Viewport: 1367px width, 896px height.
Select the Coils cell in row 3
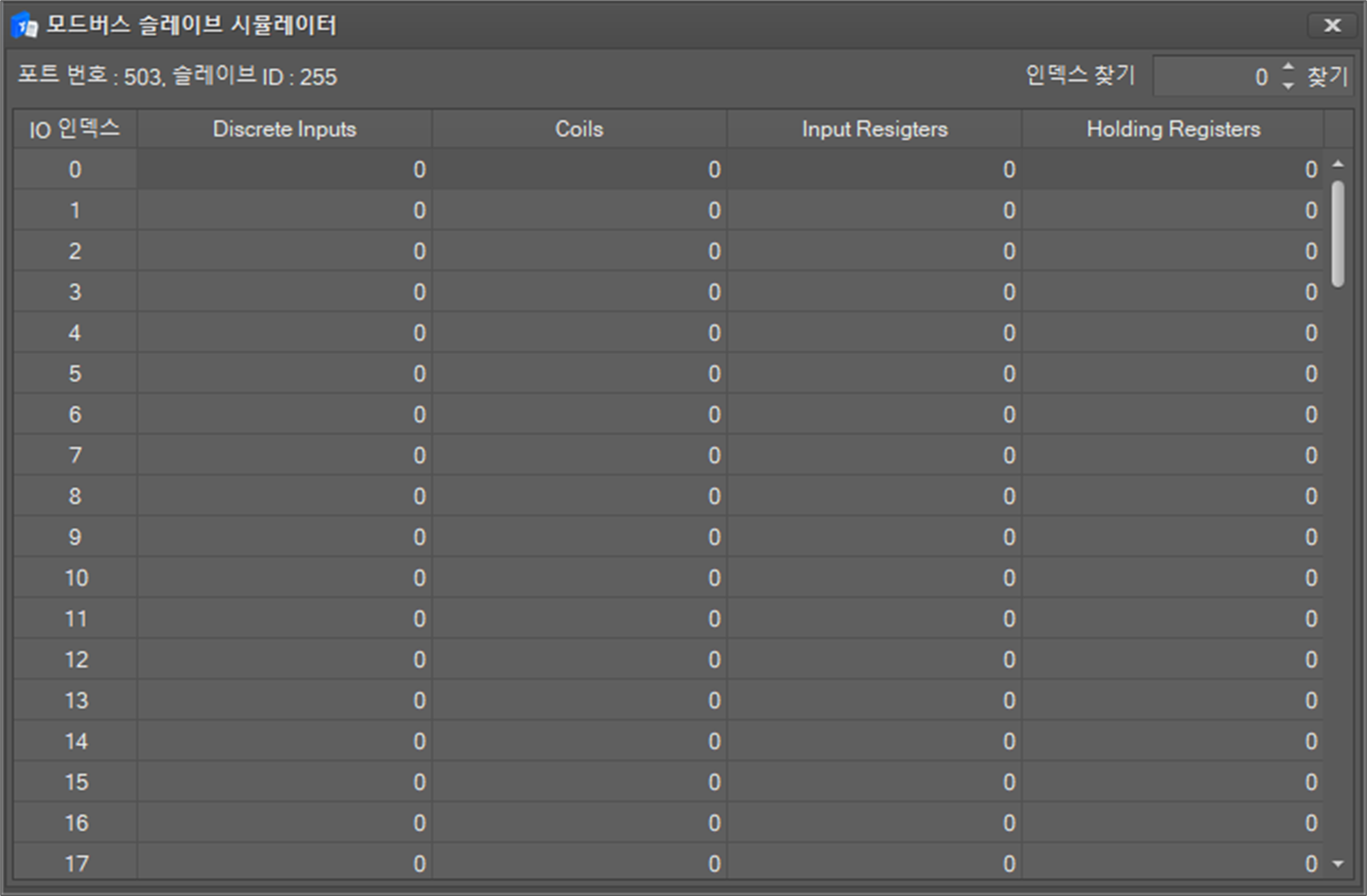579,292
